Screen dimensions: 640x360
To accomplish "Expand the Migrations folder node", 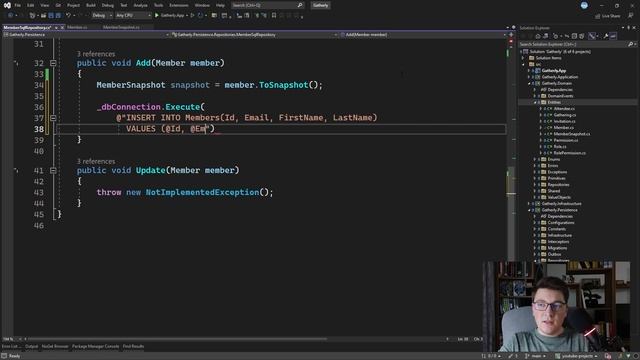I will pyautogui.click(x=535, y=248).
